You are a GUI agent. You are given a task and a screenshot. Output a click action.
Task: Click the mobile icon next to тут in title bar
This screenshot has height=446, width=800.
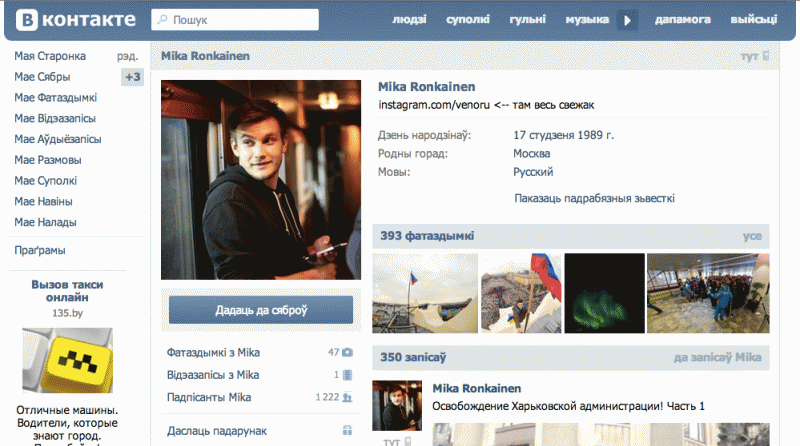pyautogui.click(x=765, y=56)
